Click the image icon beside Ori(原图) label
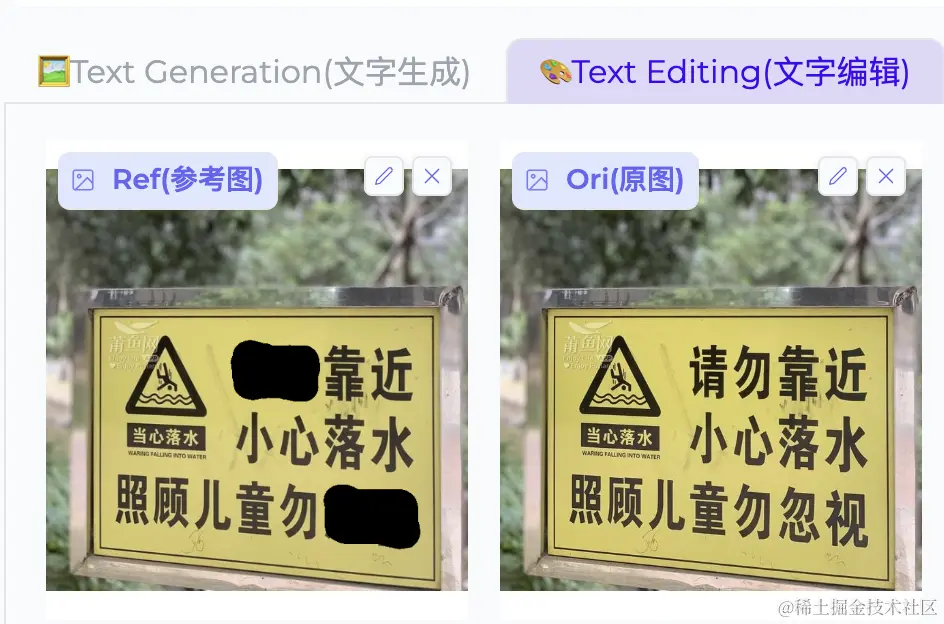 (x=537, y=180)
